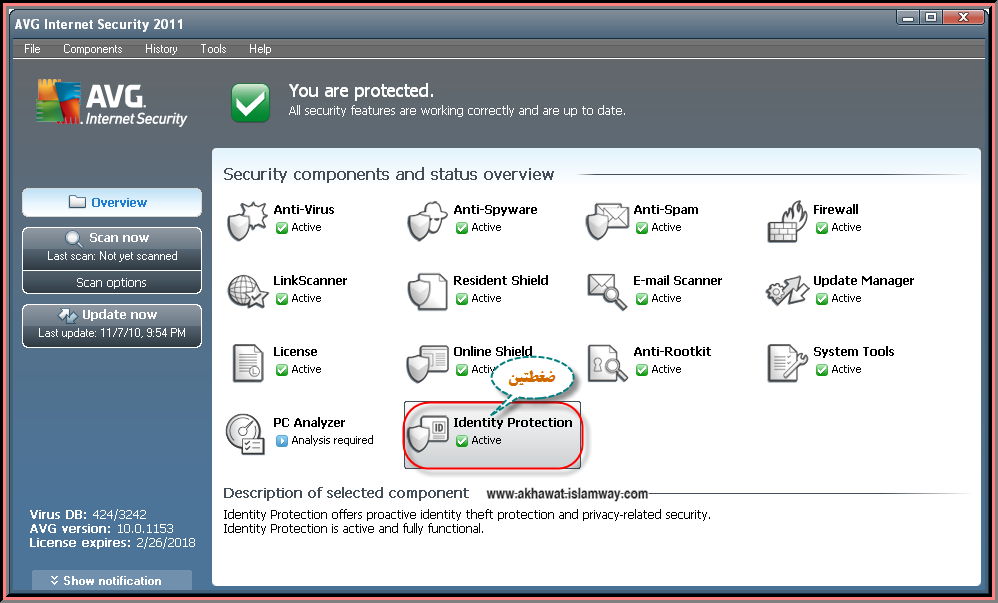Open Scan options

112,283
